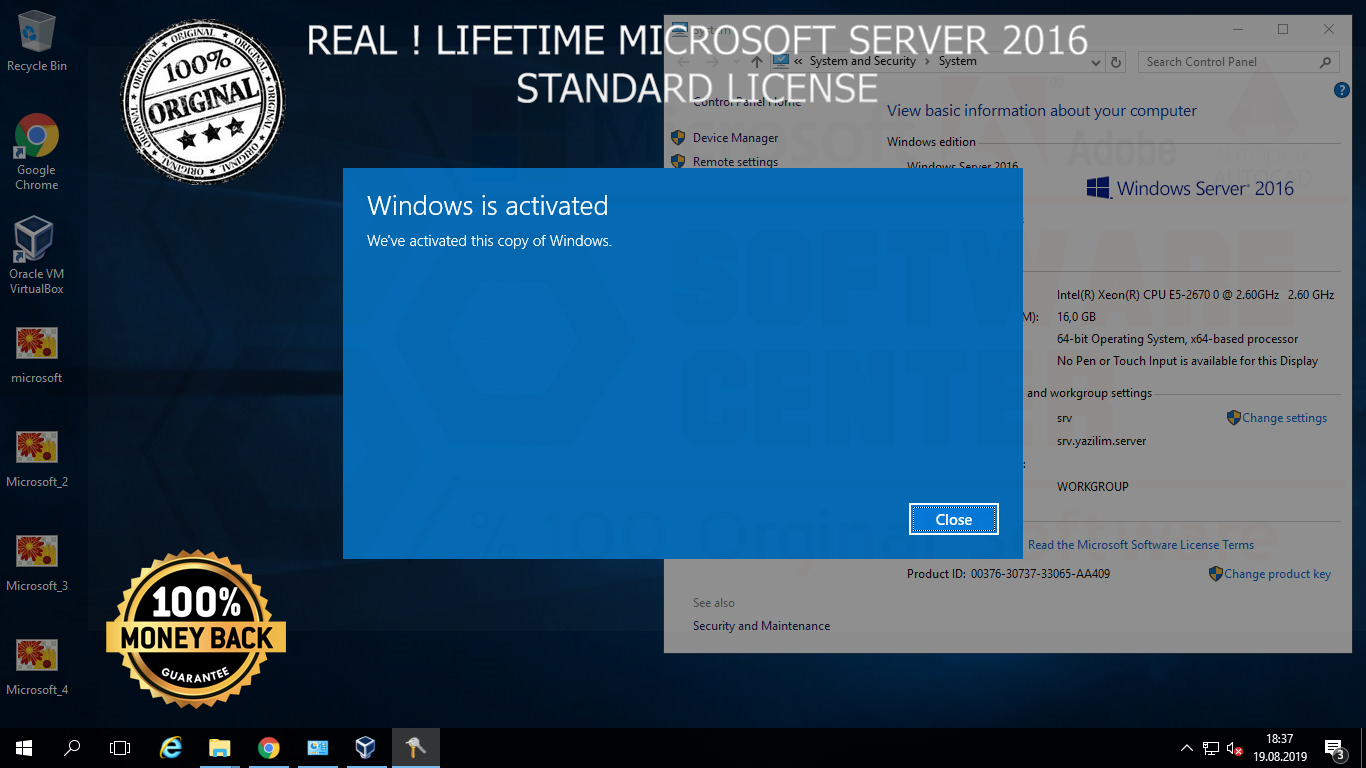Click the Product ID 00376-30737-33065-AA409 text

point(1008,574)
